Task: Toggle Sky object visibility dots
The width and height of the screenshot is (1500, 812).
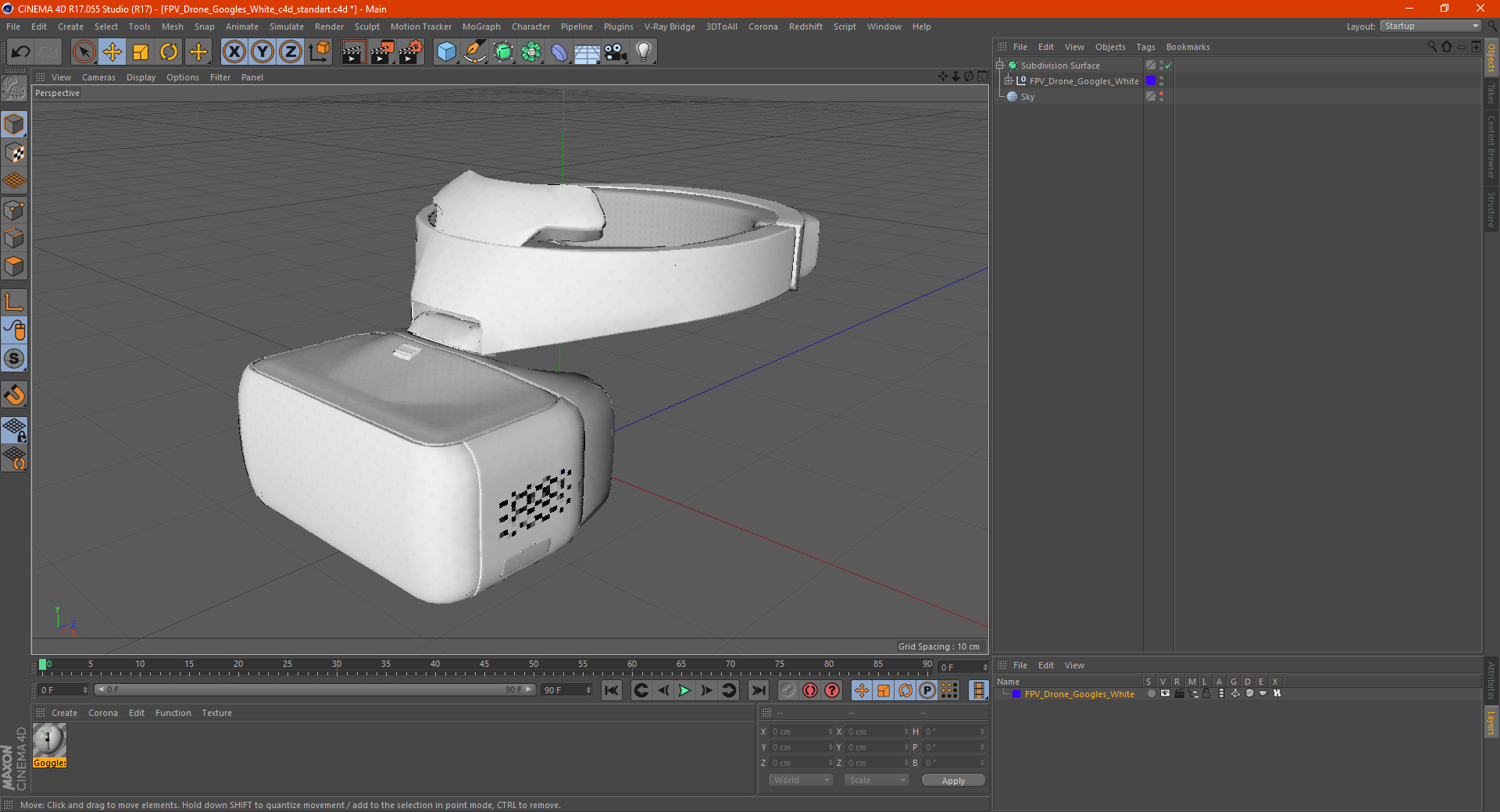Action: pos(1161,97)
